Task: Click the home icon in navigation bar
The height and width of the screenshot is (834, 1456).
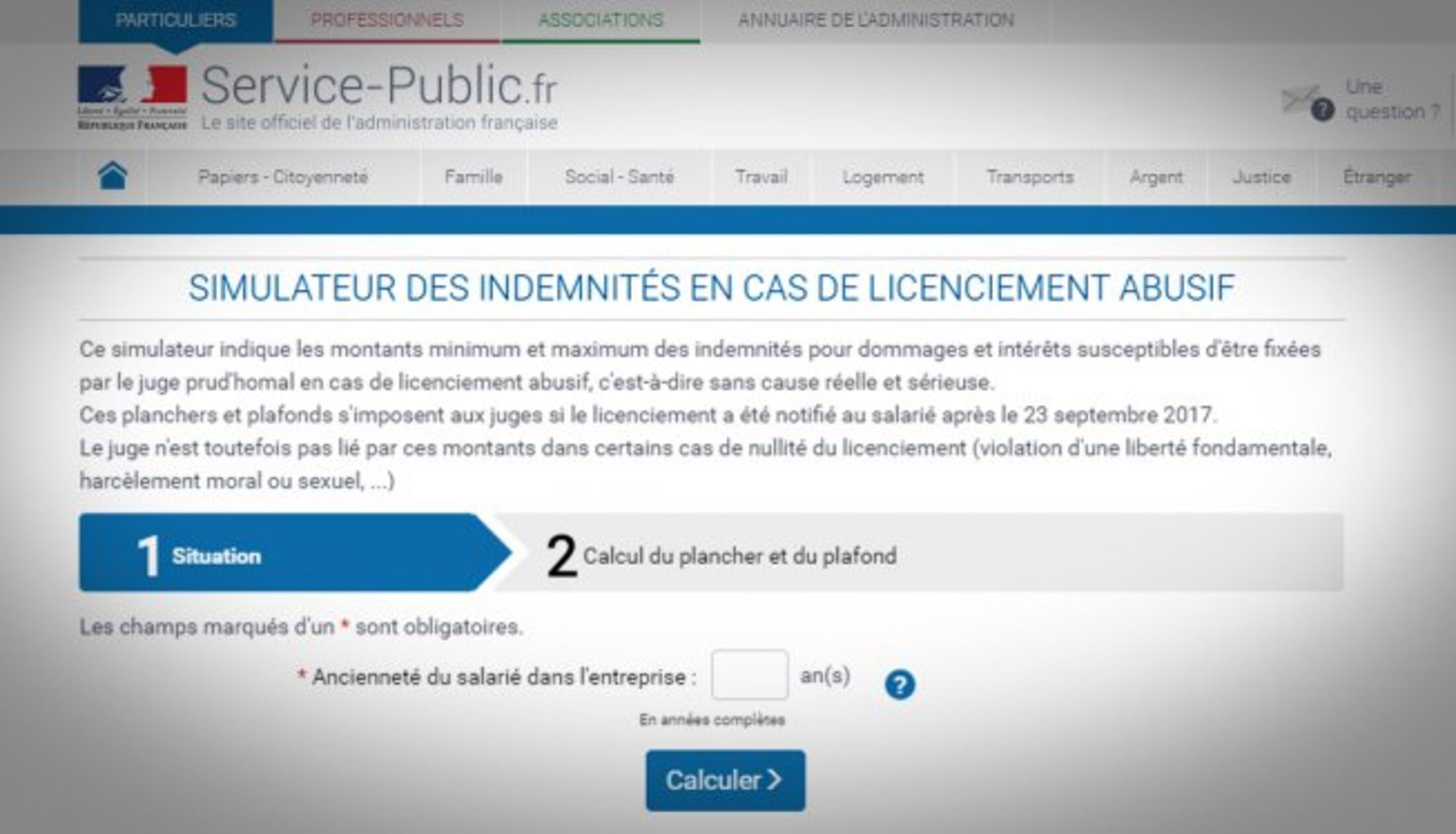Action: (113, 176)
